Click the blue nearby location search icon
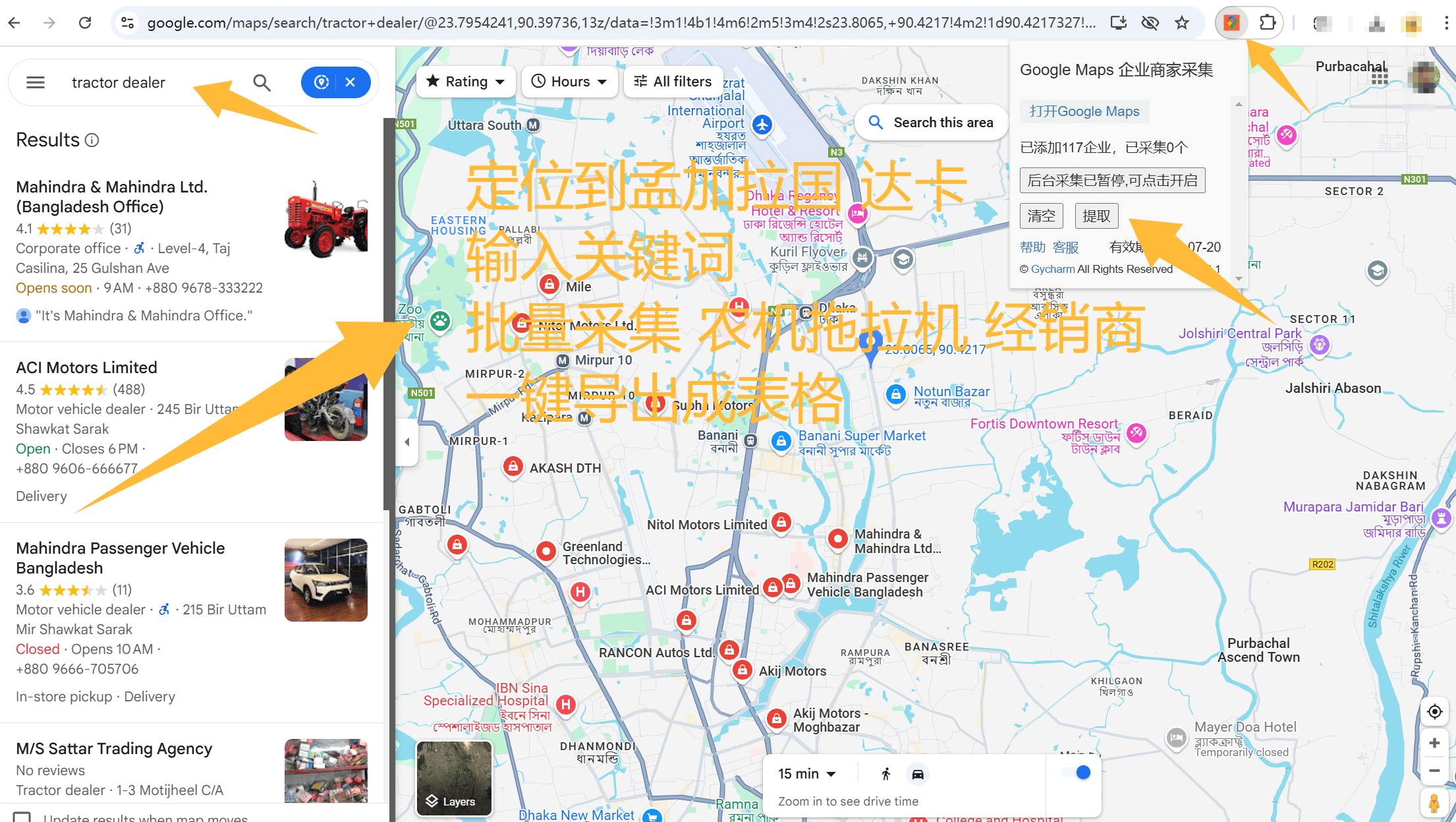 coord(322,82)
